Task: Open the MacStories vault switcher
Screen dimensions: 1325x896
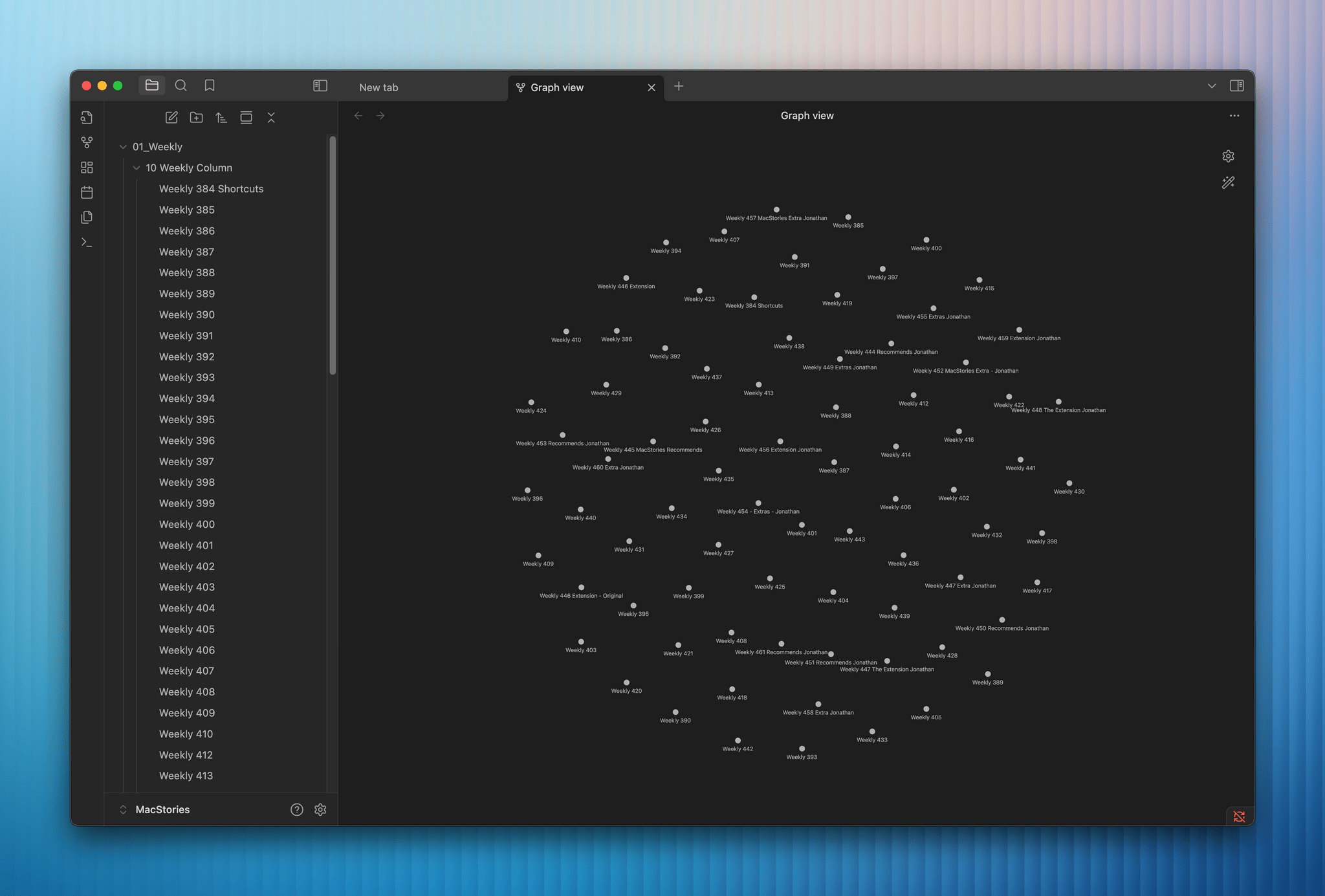Action: tap(155, 809)
